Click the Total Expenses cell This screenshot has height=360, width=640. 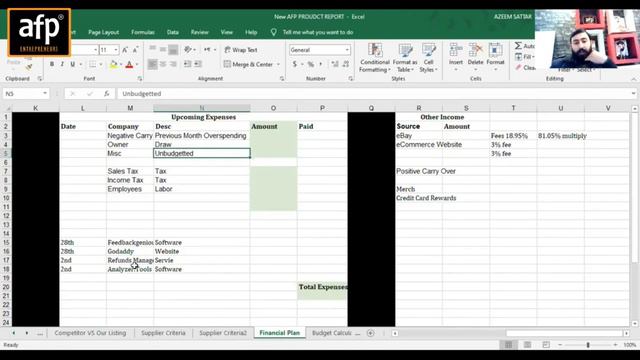(322, 287)
